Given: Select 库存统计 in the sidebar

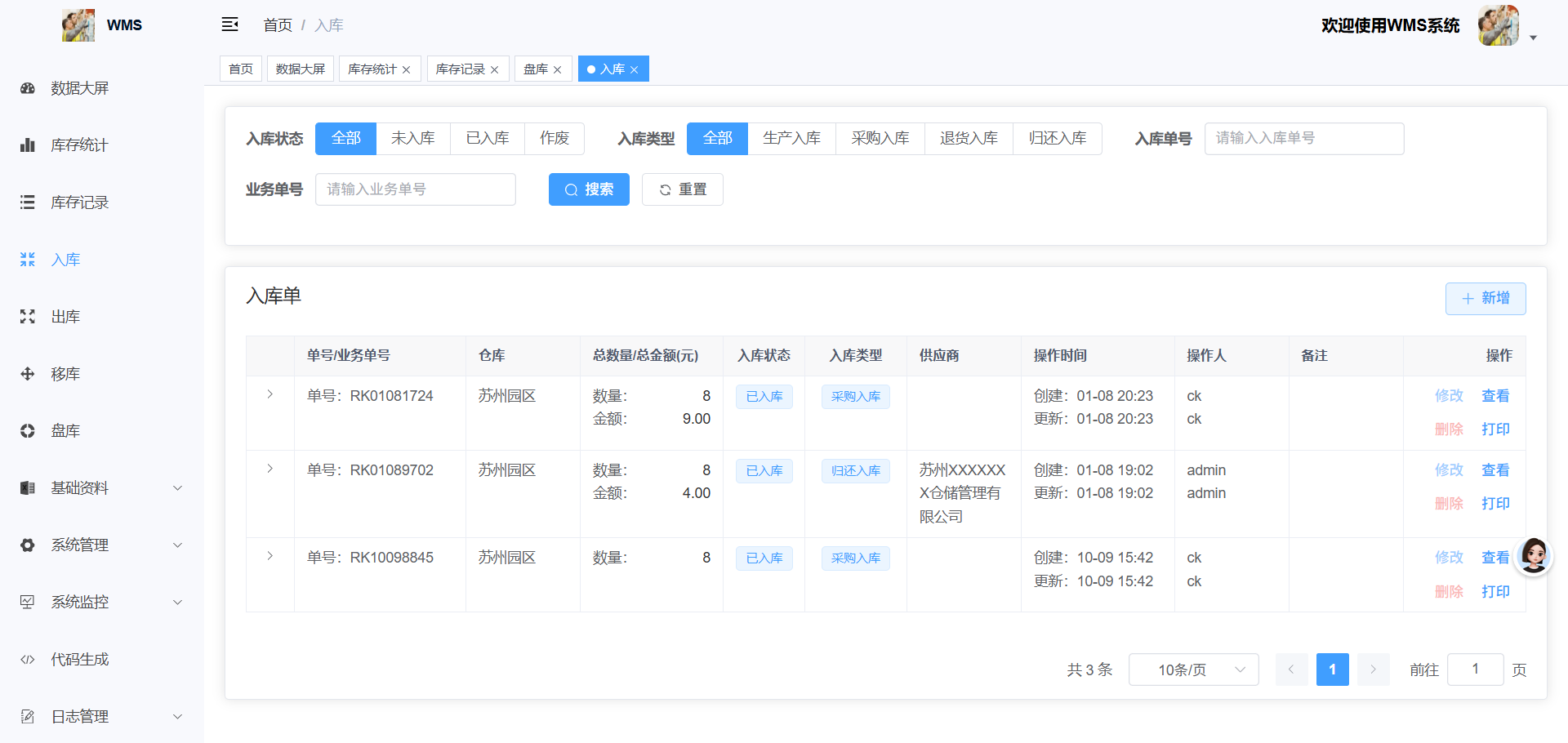Looking at the screenshot, I should coord(78,145).
